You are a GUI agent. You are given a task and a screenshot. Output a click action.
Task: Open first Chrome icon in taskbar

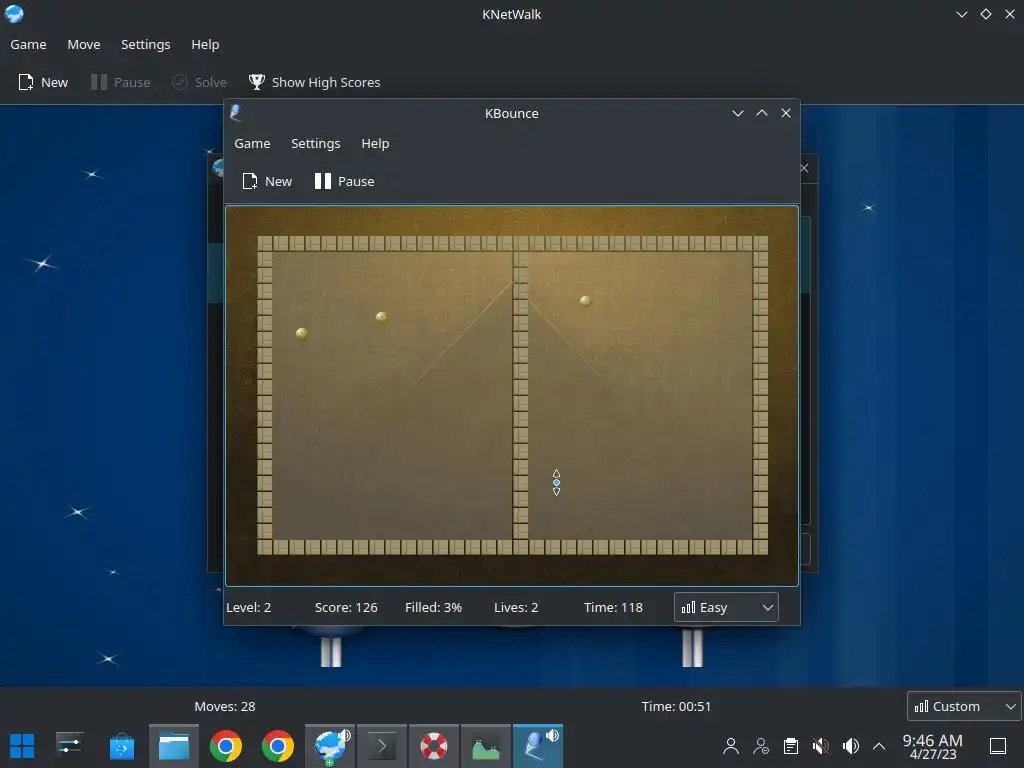pos(225,746)
